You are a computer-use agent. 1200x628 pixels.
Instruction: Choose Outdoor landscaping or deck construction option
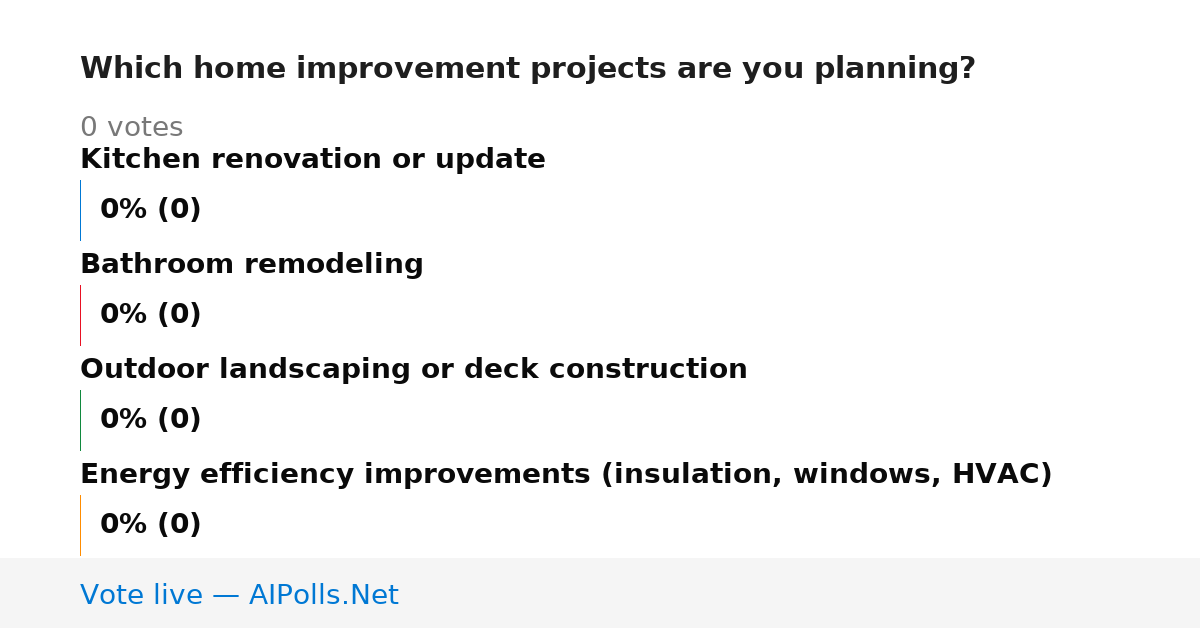(414, 369)
